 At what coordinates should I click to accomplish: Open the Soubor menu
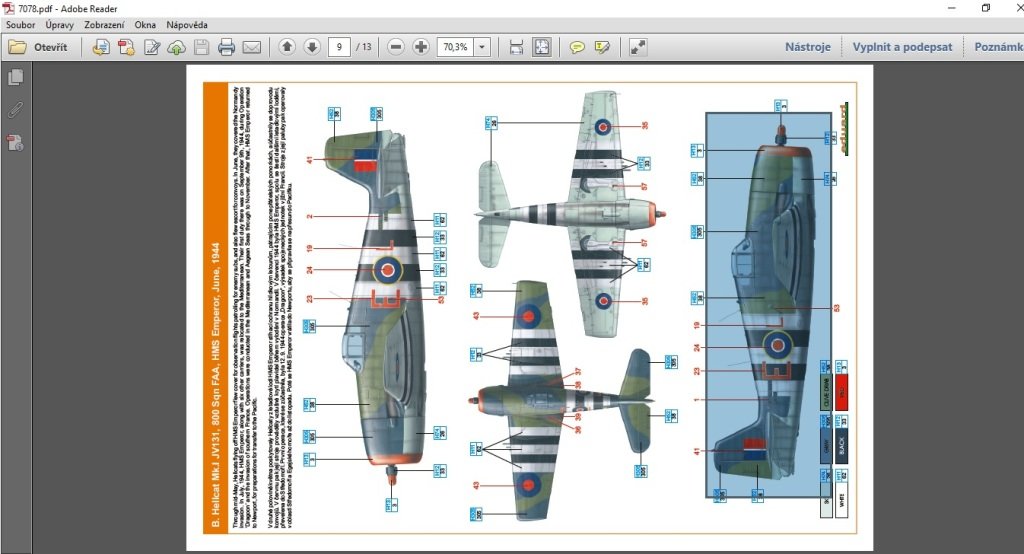pos(21,23)
